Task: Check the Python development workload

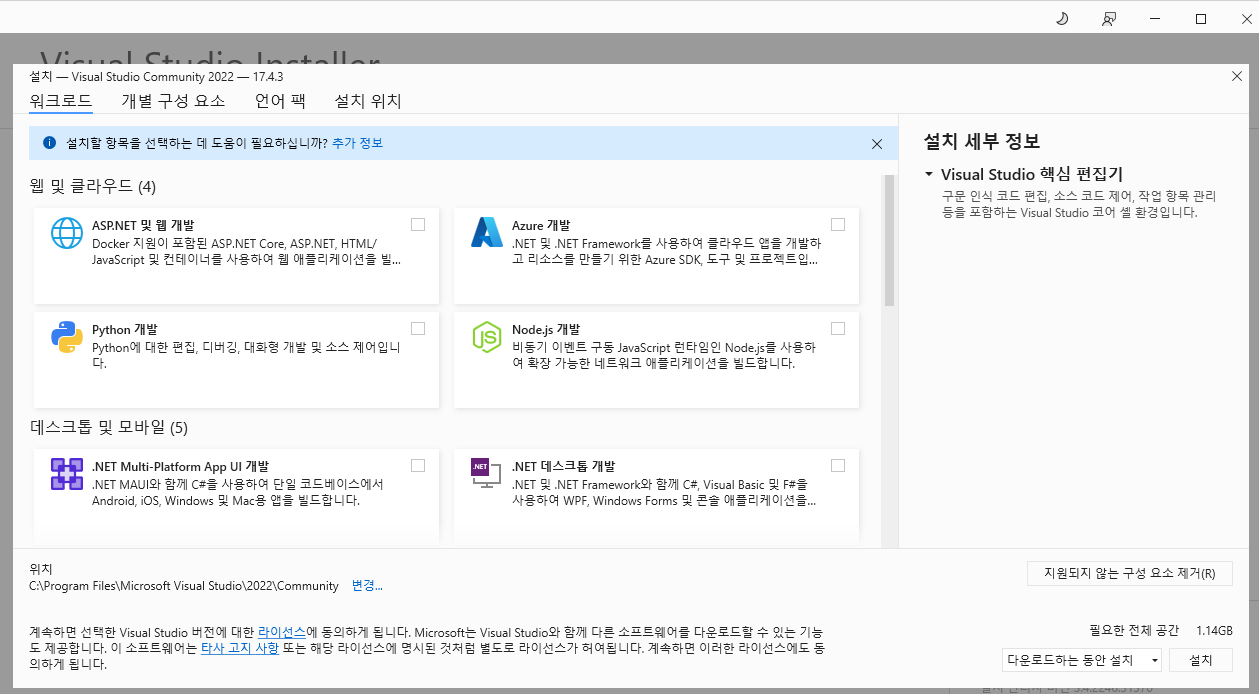Action: (418, 328)
